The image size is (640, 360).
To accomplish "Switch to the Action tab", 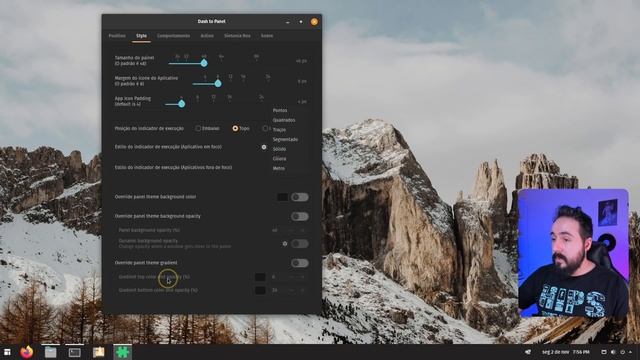I will [x=207, y=36].
